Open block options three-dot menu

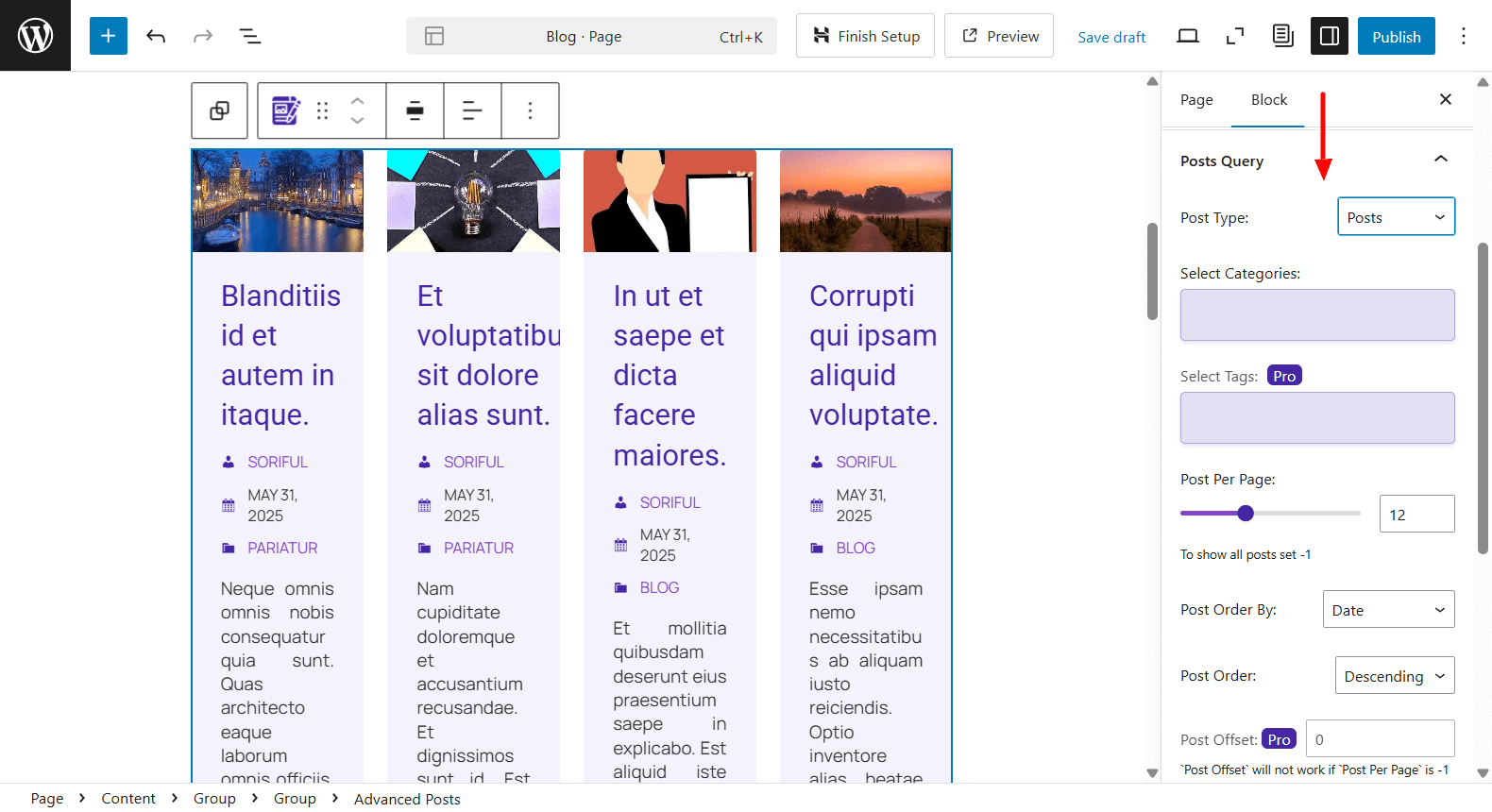[x=530, y=110]
